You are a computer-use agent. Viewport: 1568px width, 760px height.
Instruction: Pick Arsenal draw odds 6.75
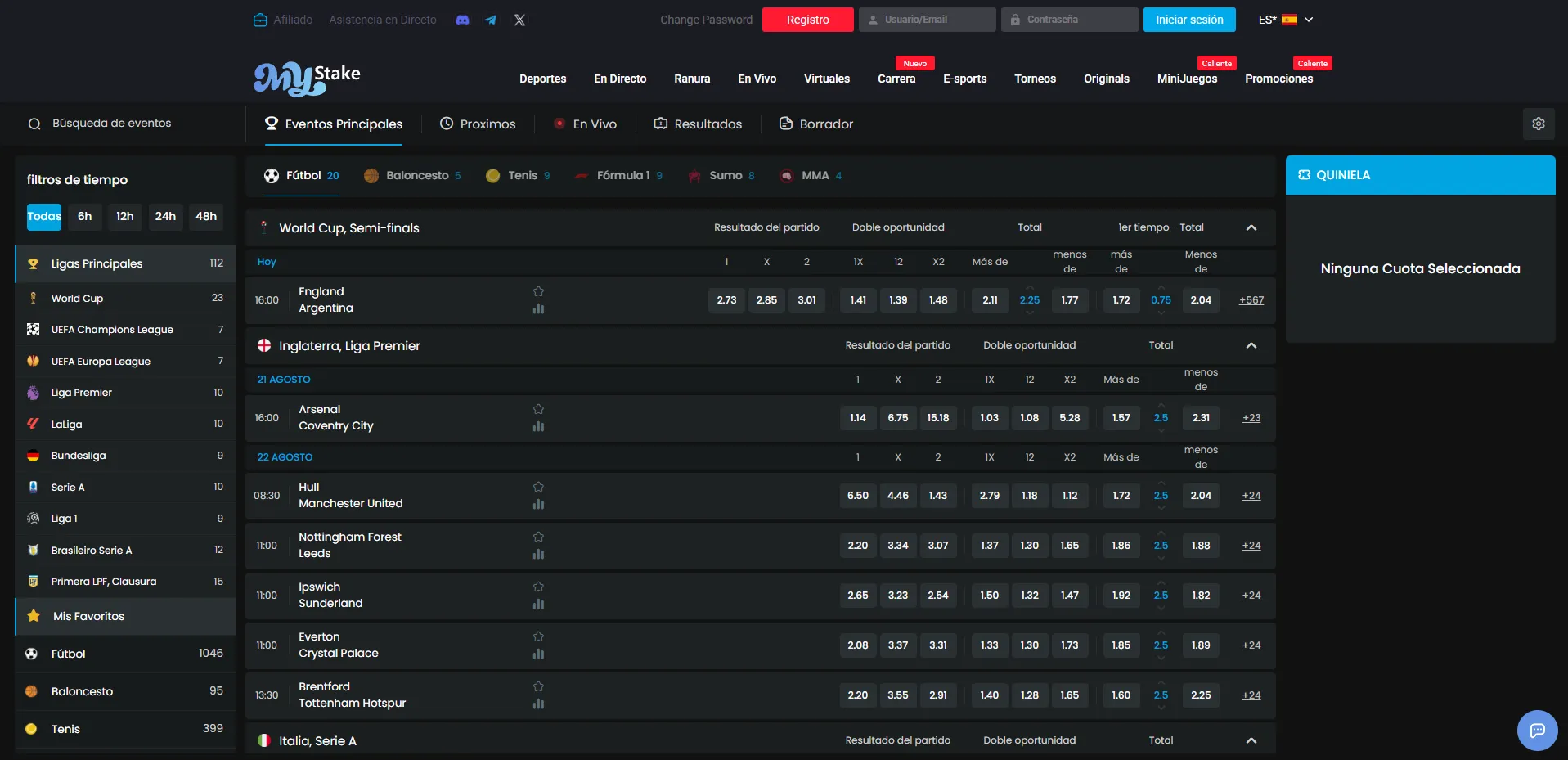pos(898,418)
